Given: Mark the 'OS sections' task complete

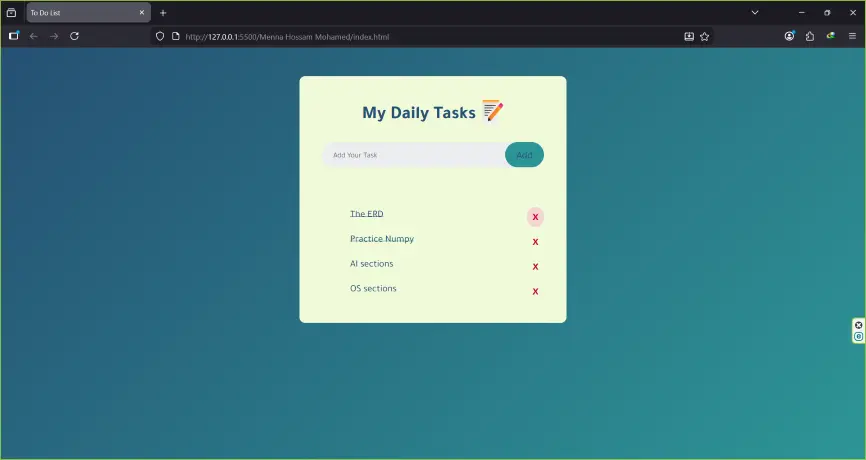Looking at the screenshot, I should (373, 288).
